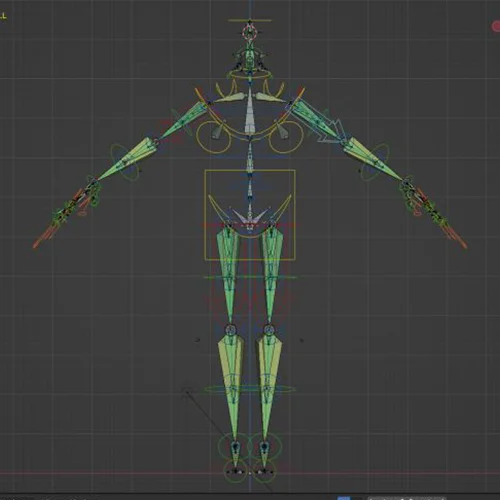Select the upper arm bone on viewer's left
Screen dimensions: 500x500
click(184, 120)
